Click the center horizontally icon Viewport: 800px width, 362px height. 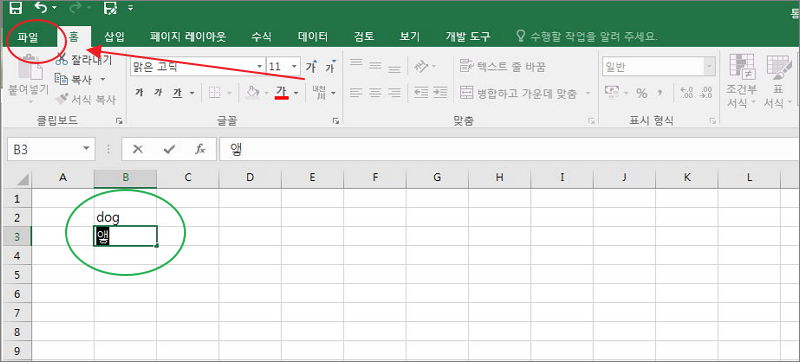click(x=376, y=93)
